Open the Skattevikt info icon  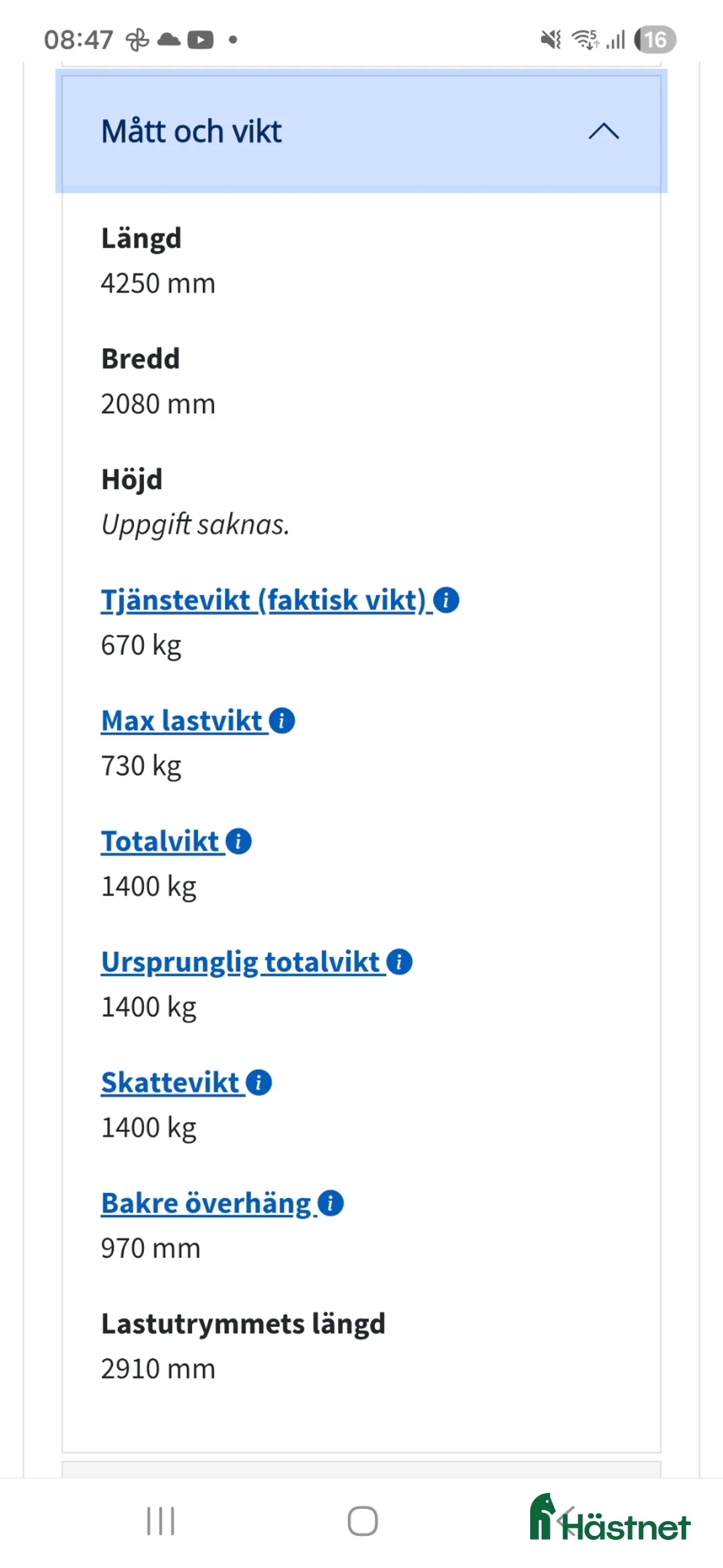point(258,1082)
